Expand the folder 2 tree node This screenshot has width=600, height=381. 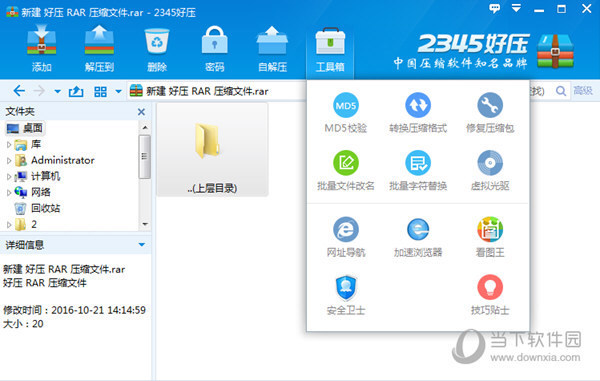coord(9,225)
